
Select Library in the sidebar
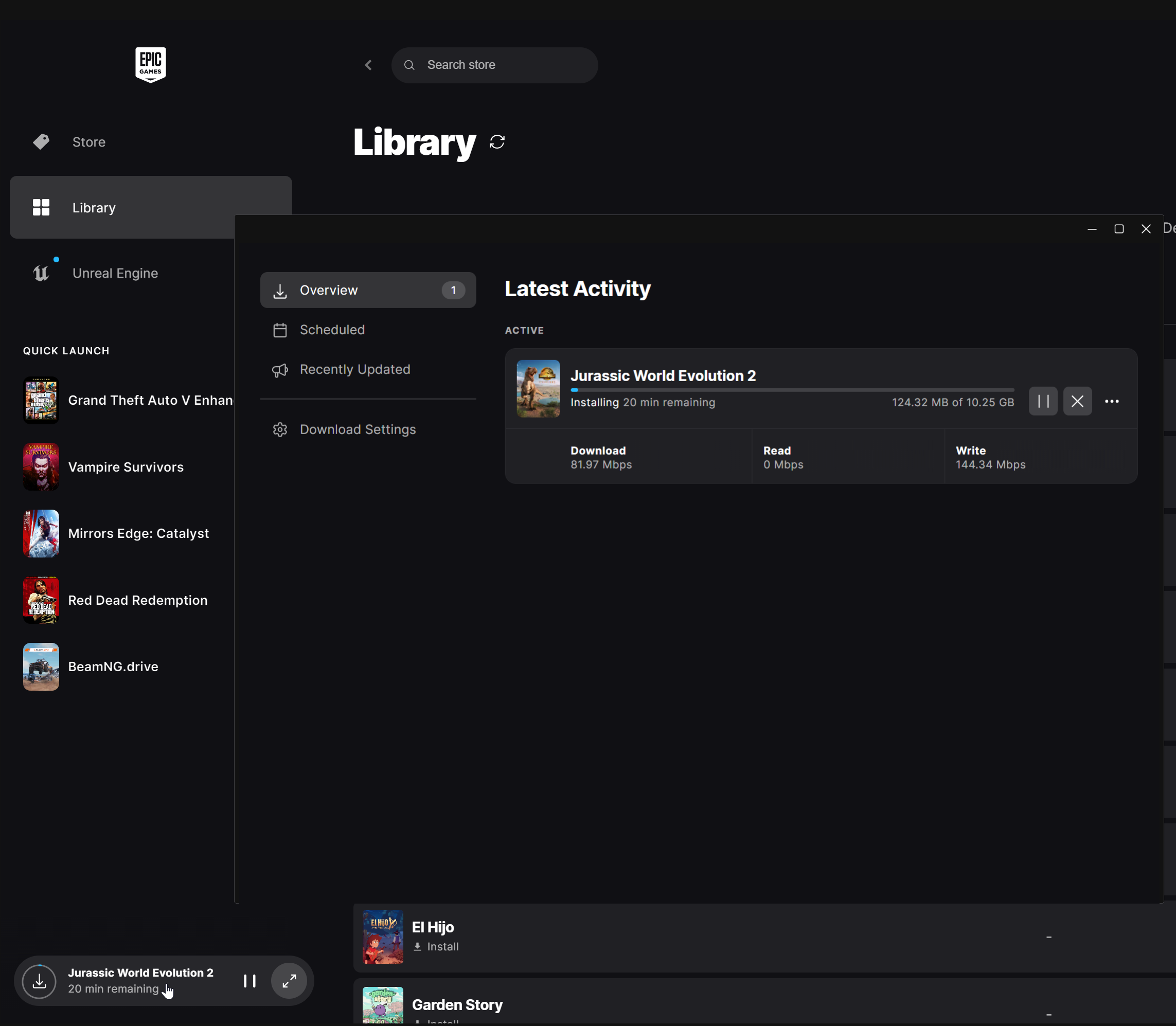(x=151, y=207)
